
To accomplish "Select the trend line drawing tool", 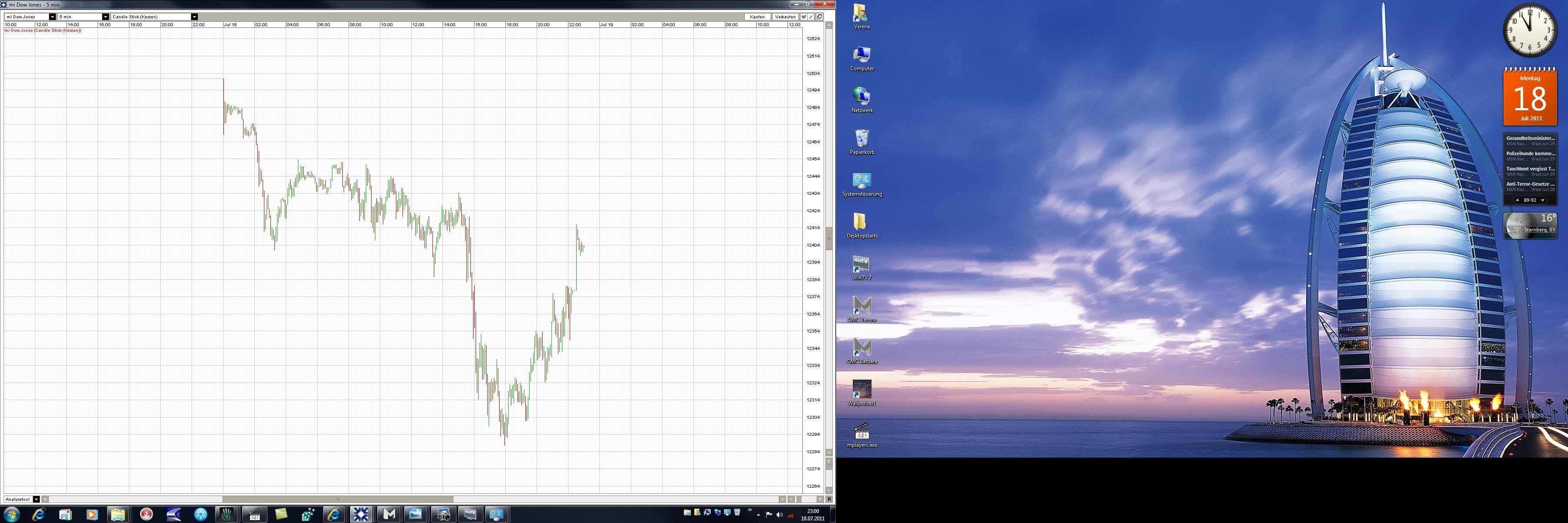I will click(811, 17).
